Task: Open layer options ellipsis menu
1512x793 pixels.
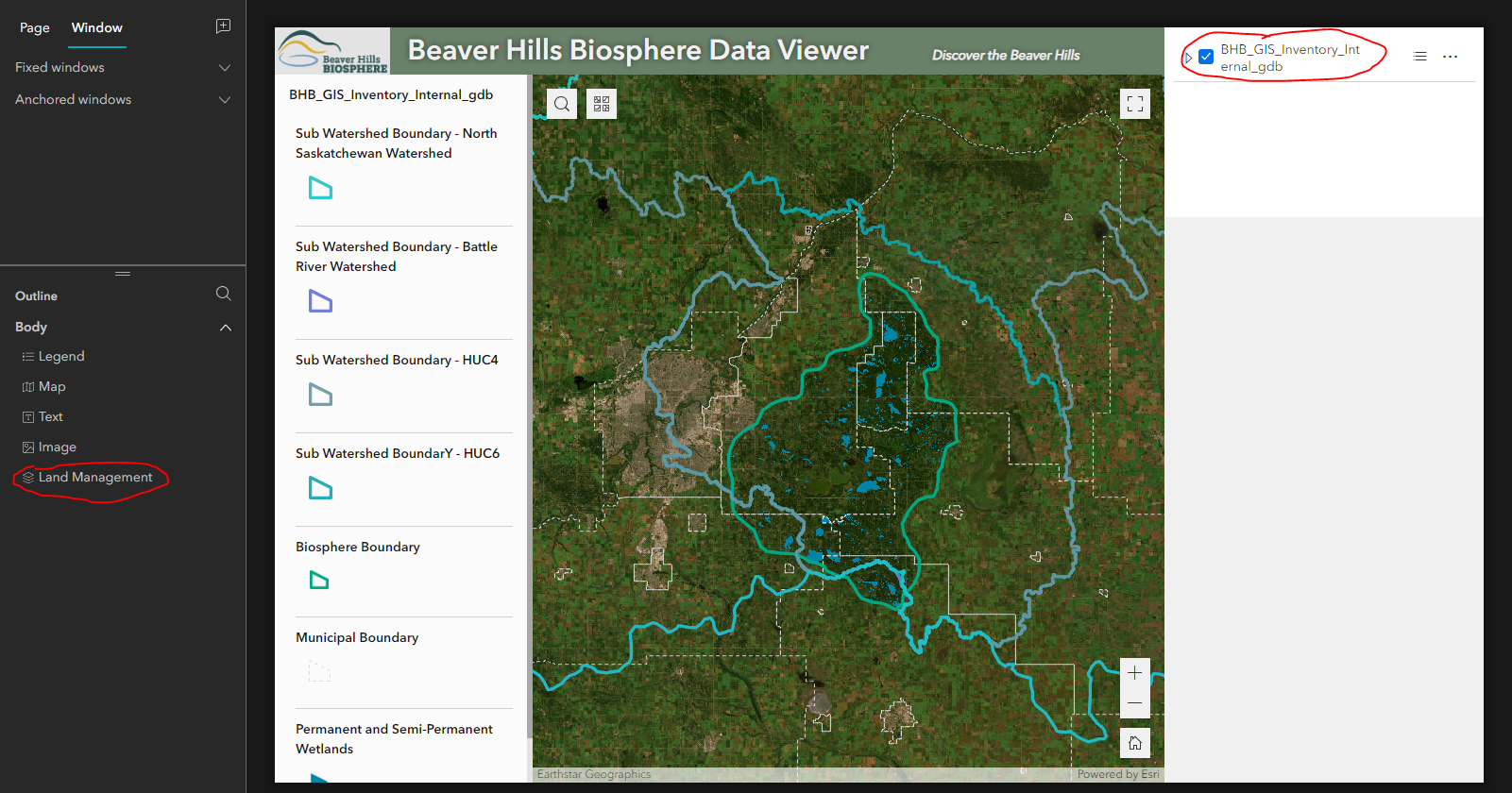Action: pyautogui.click(x=1450, y=57)
